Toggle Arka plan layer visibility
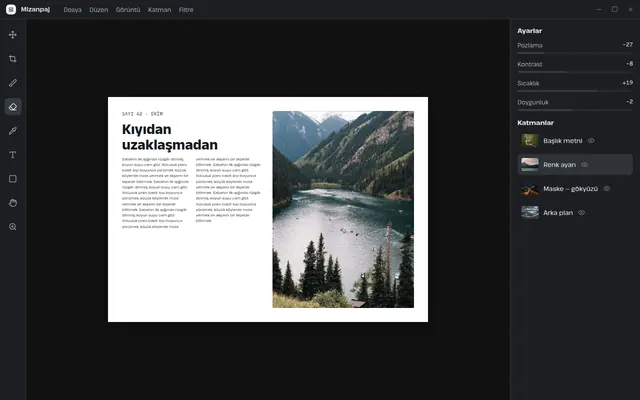The width and height of the screenshot is (640, 400). tap(582, 213)
